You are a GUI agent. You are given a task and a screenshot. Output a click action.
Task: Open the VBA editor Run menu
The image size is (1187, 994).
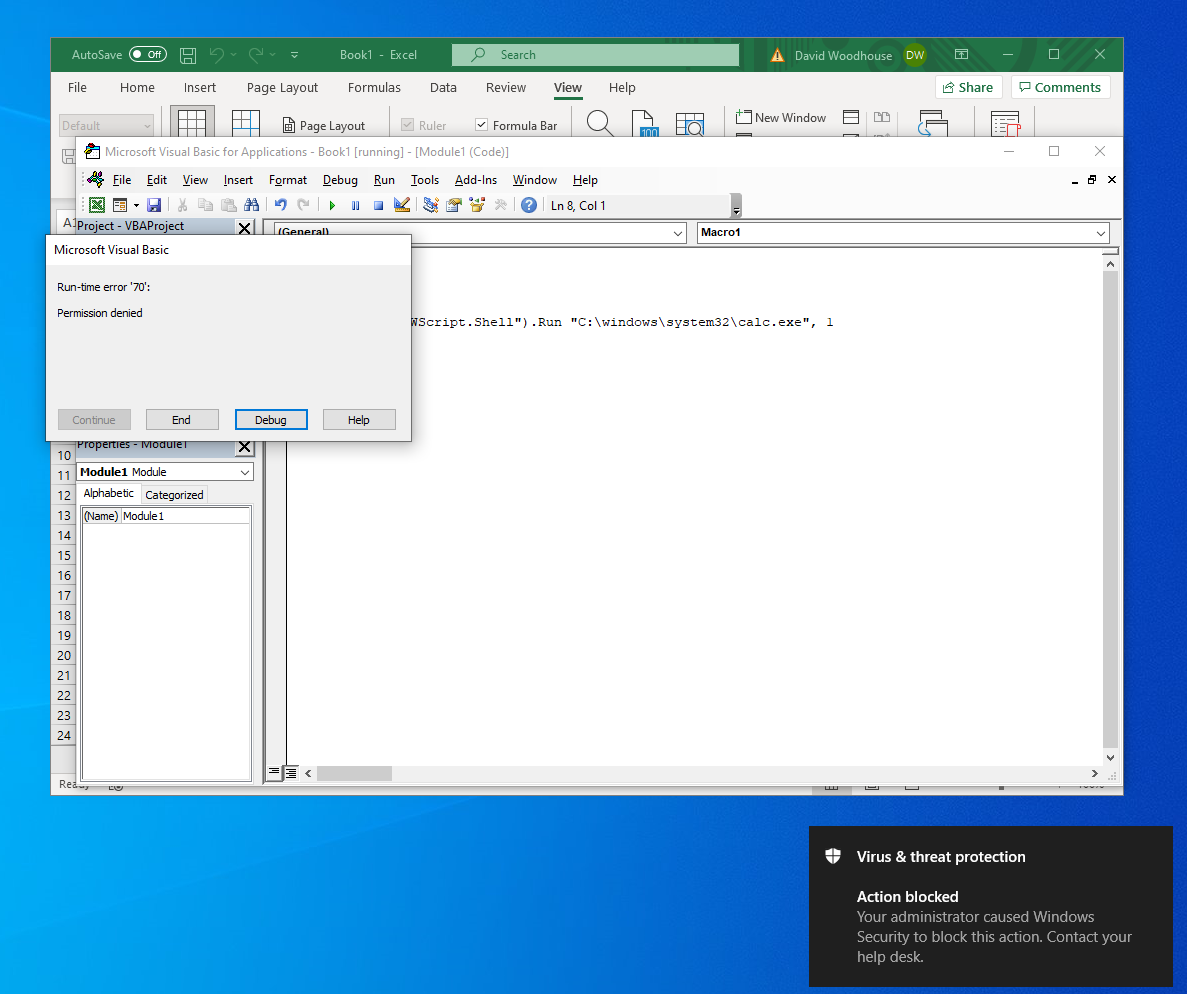coord(384,180)
